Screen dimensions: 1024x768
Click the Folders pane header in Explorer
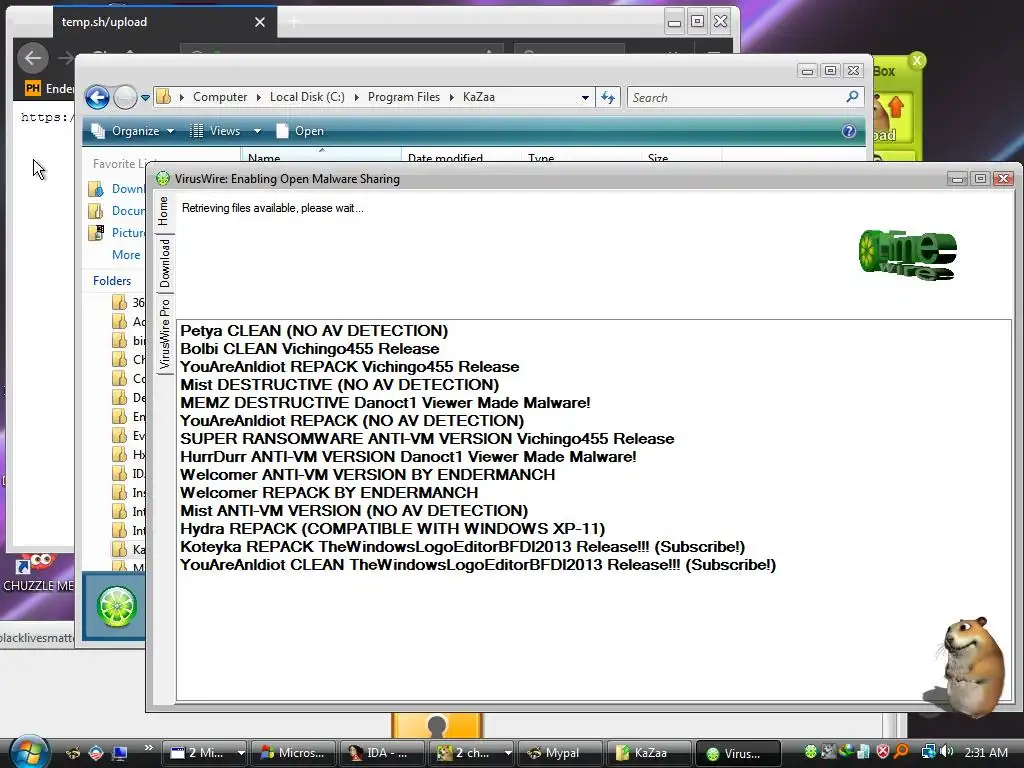[112, 281]
